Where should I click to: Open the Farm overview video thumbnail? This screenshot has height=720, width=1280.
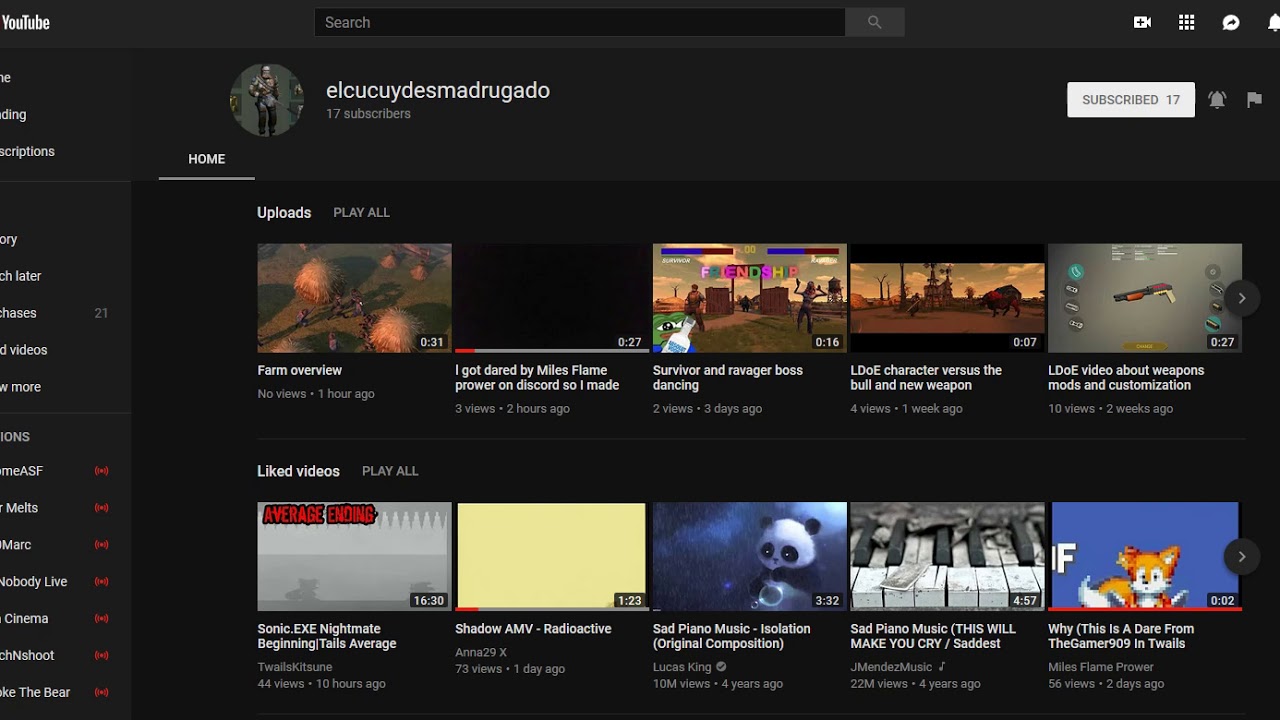tap(354, 298)
